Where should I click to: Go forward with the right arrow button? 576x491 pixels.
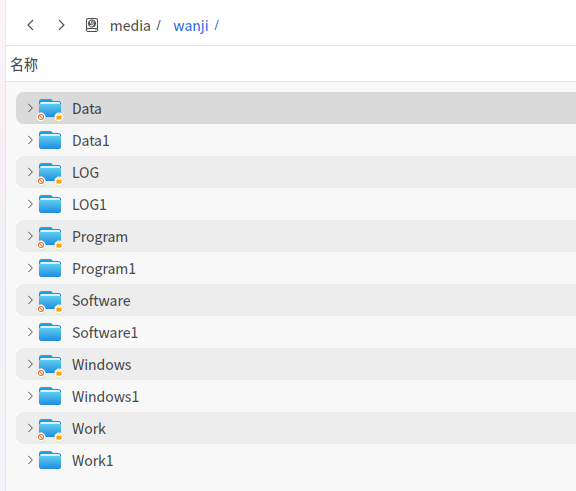pos(61,25)
